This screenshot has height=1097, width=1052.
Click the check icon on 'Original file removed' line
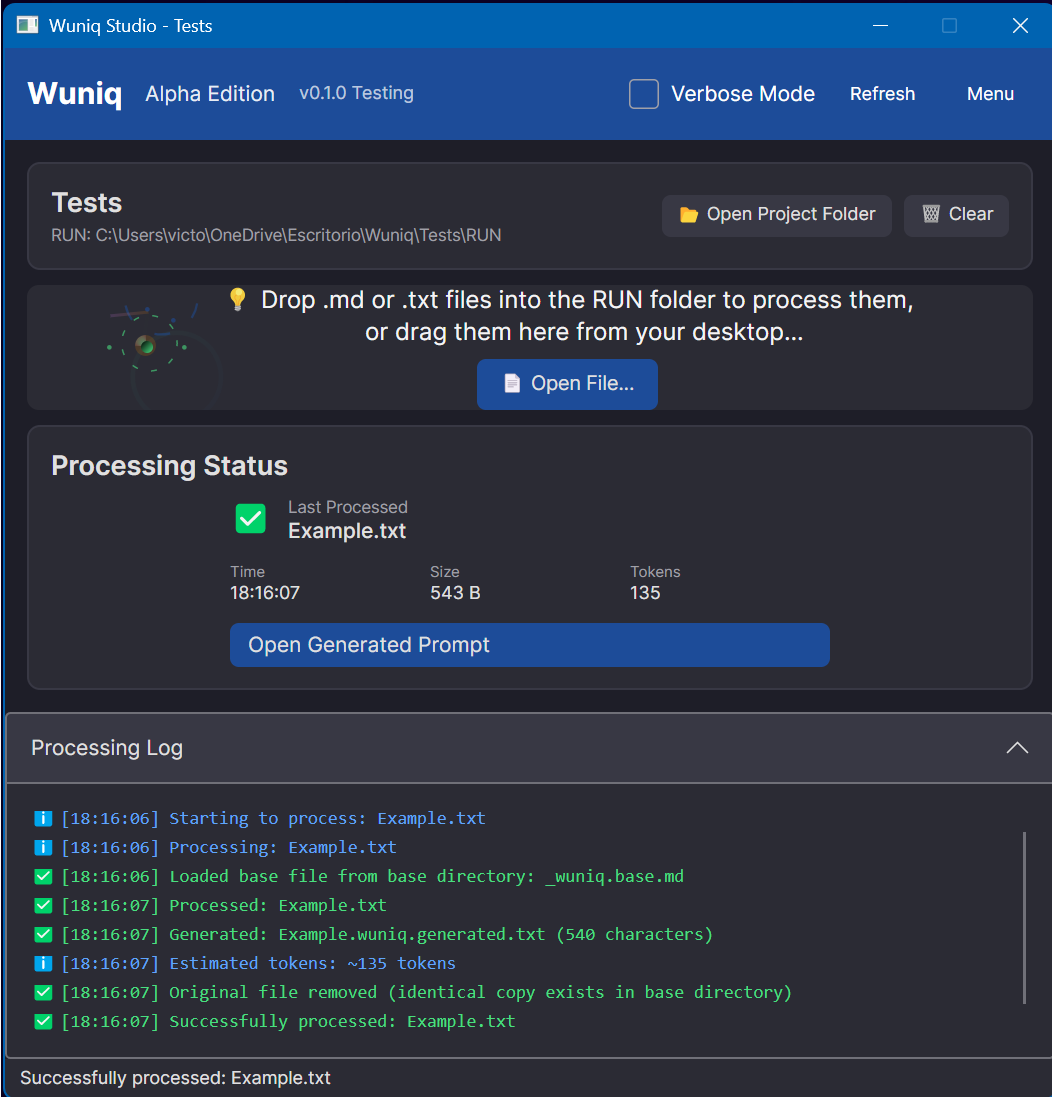(43, 993)
